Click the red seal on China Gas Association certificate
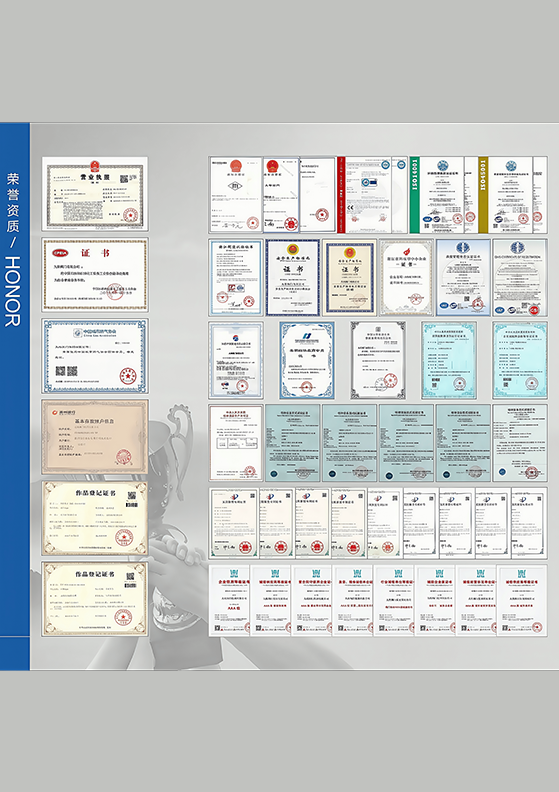This screenshot has height=792, width=559. point(128,376)
